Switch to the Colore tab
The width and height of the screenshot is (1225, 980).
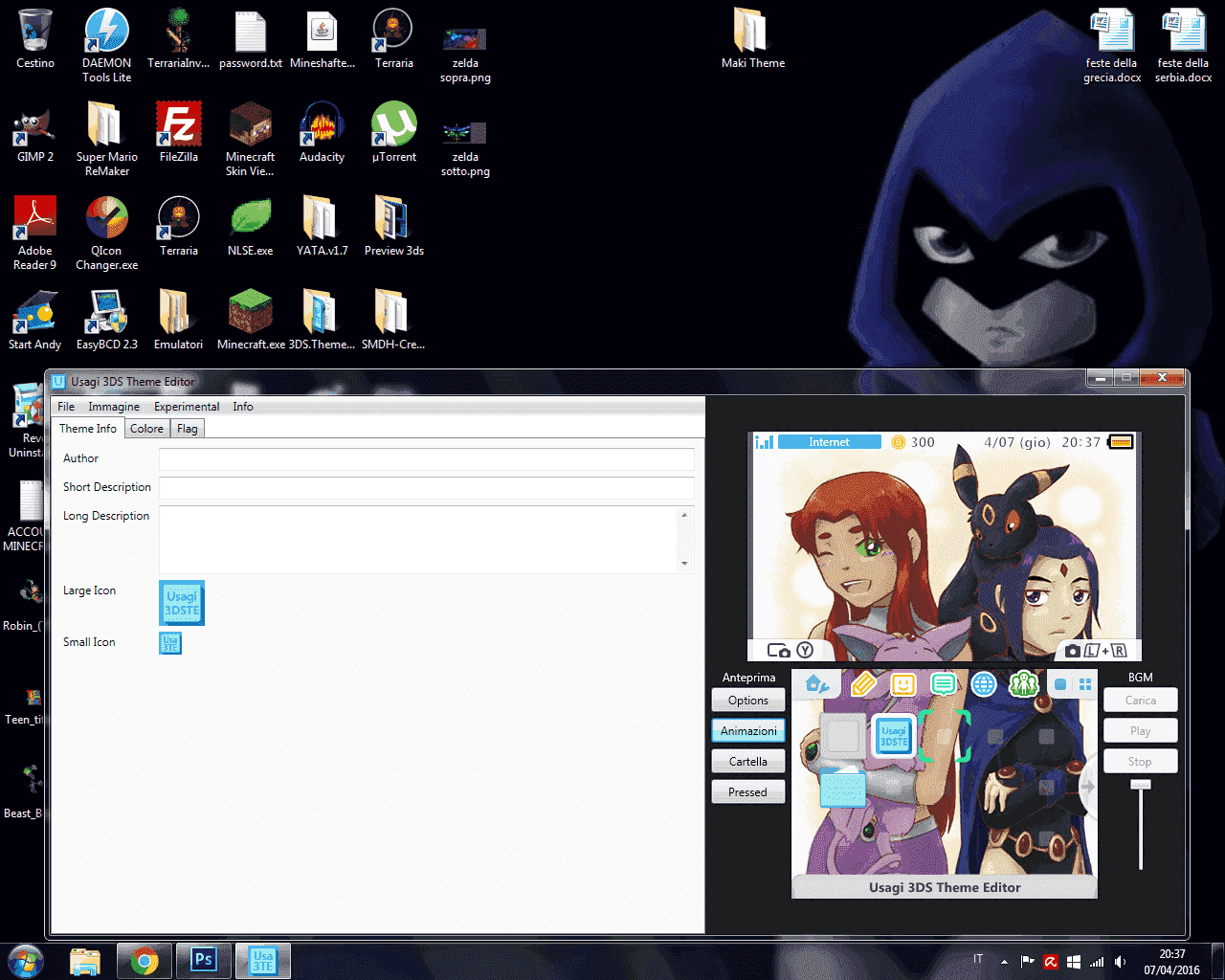[146, 429]
